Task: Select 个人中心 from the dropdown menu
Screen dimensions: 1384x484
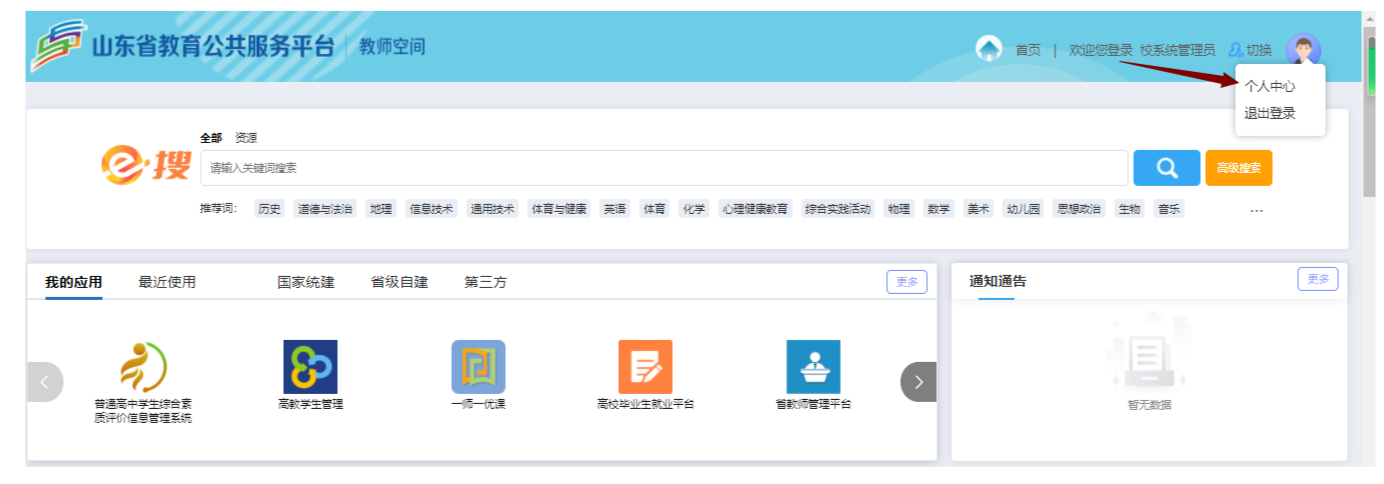Action: tap(1269, 87)
